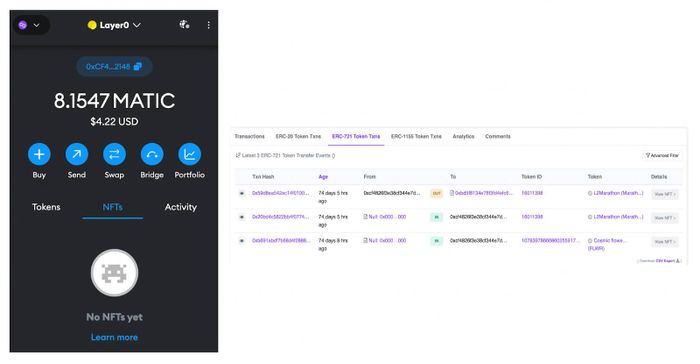This screenshot has height=364, width=700.
Task: Open the Advanced Filter option
Action: coord(662,155)
